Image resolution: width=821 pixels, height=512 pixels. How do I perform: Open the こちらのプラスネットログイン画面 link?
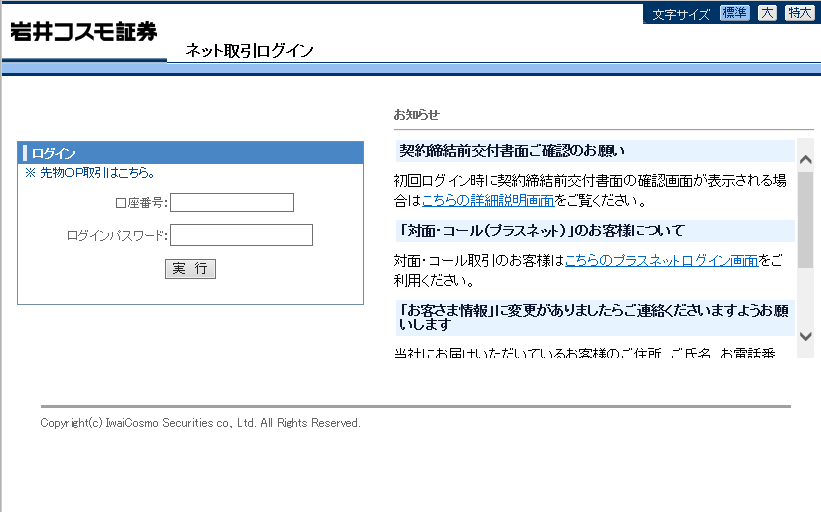661,260
